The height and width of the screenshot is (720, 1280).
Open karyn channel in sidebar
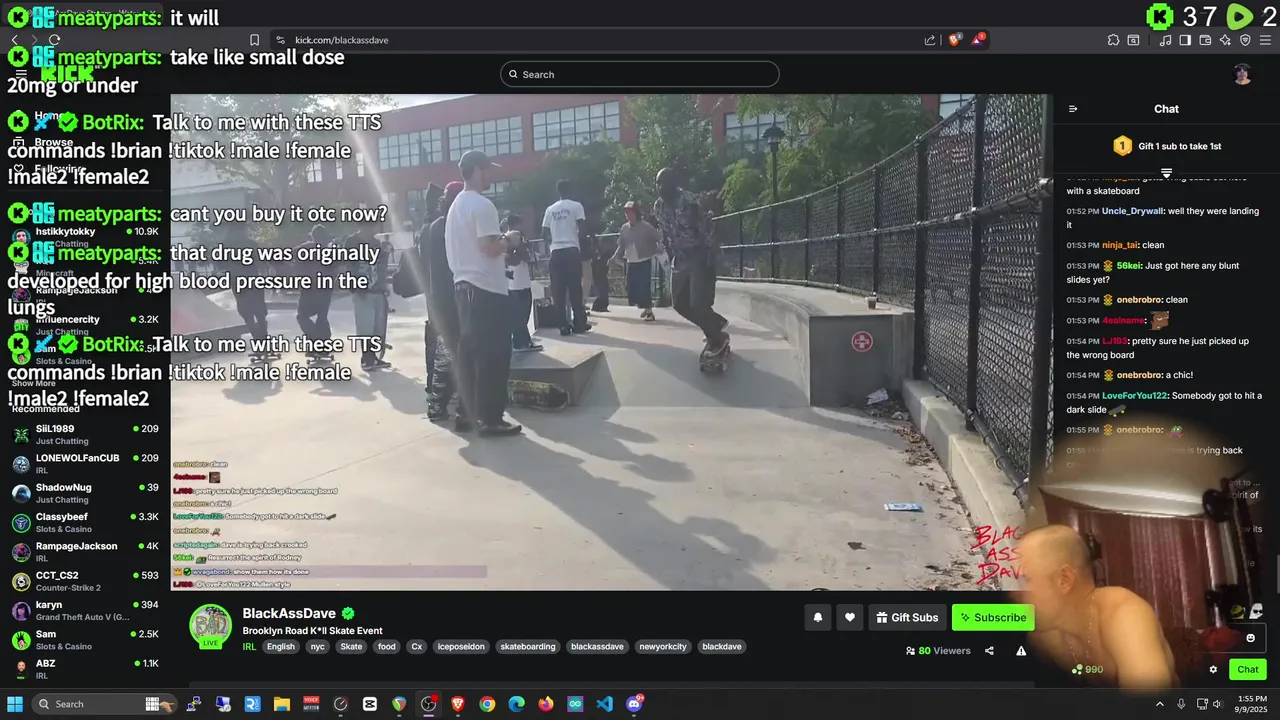(85, 610)
